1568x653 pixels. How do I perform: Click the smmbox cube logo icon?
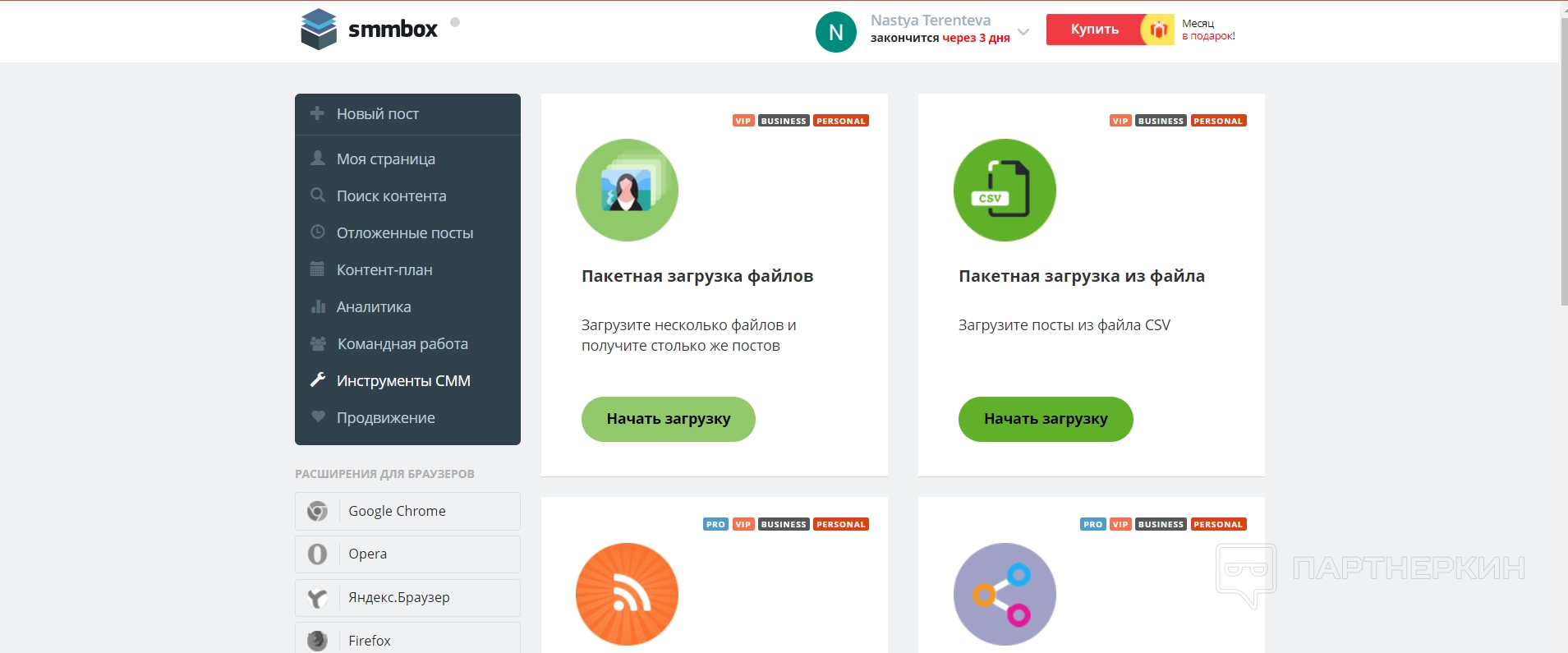pyautogui.click(x=319, y=29)
